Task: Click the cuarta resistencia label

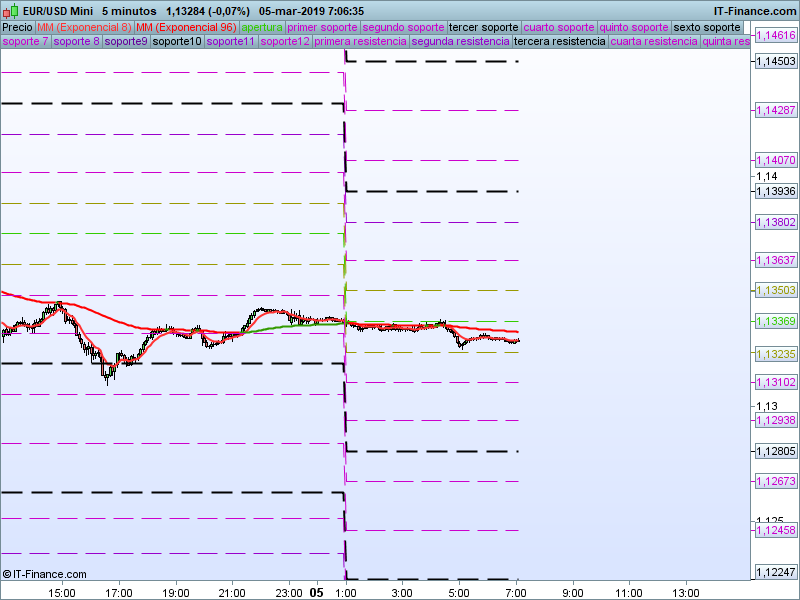Action: coord(654,41)
